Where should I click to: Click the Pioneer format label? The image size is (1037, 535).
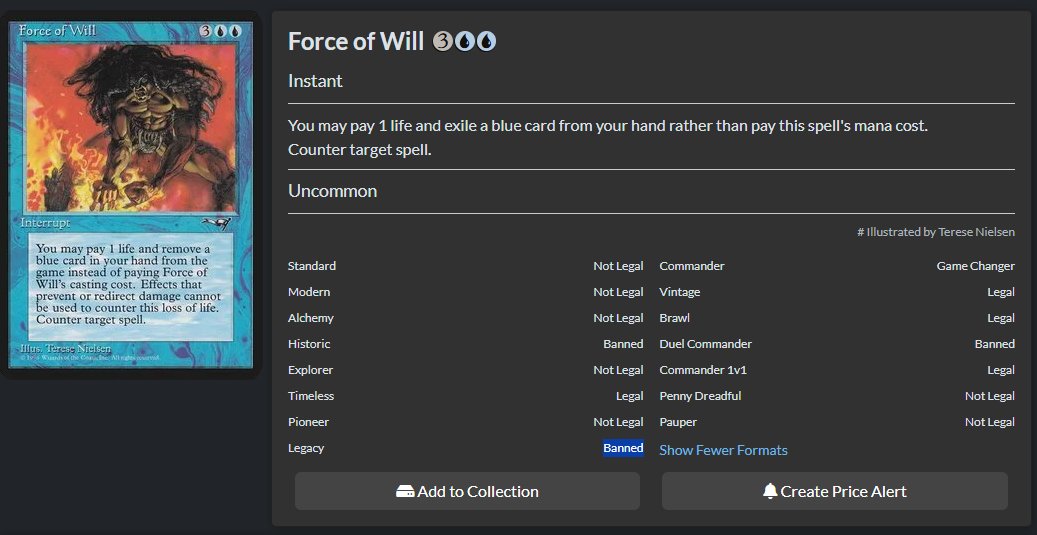[x=308, y=422]
